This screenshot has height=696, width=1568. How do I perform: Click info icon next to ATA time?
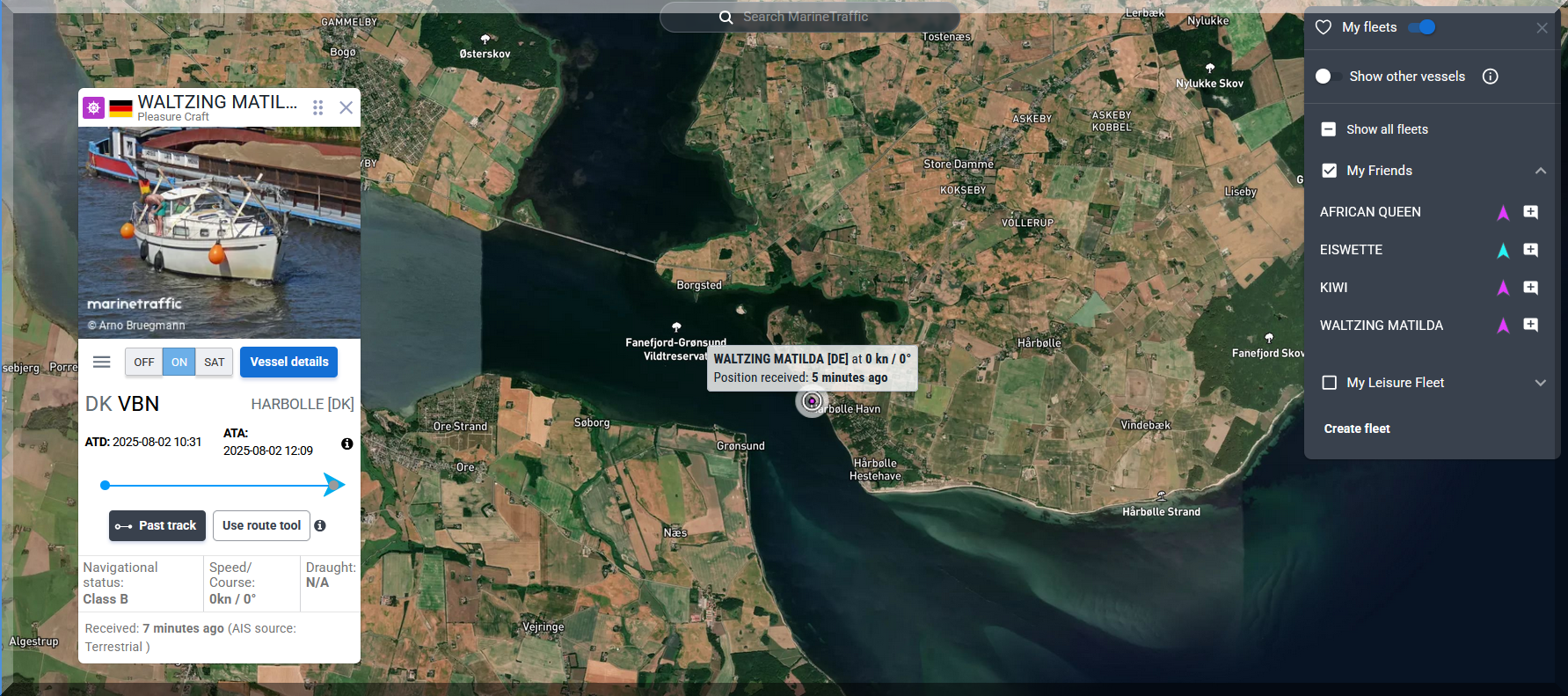347,443
